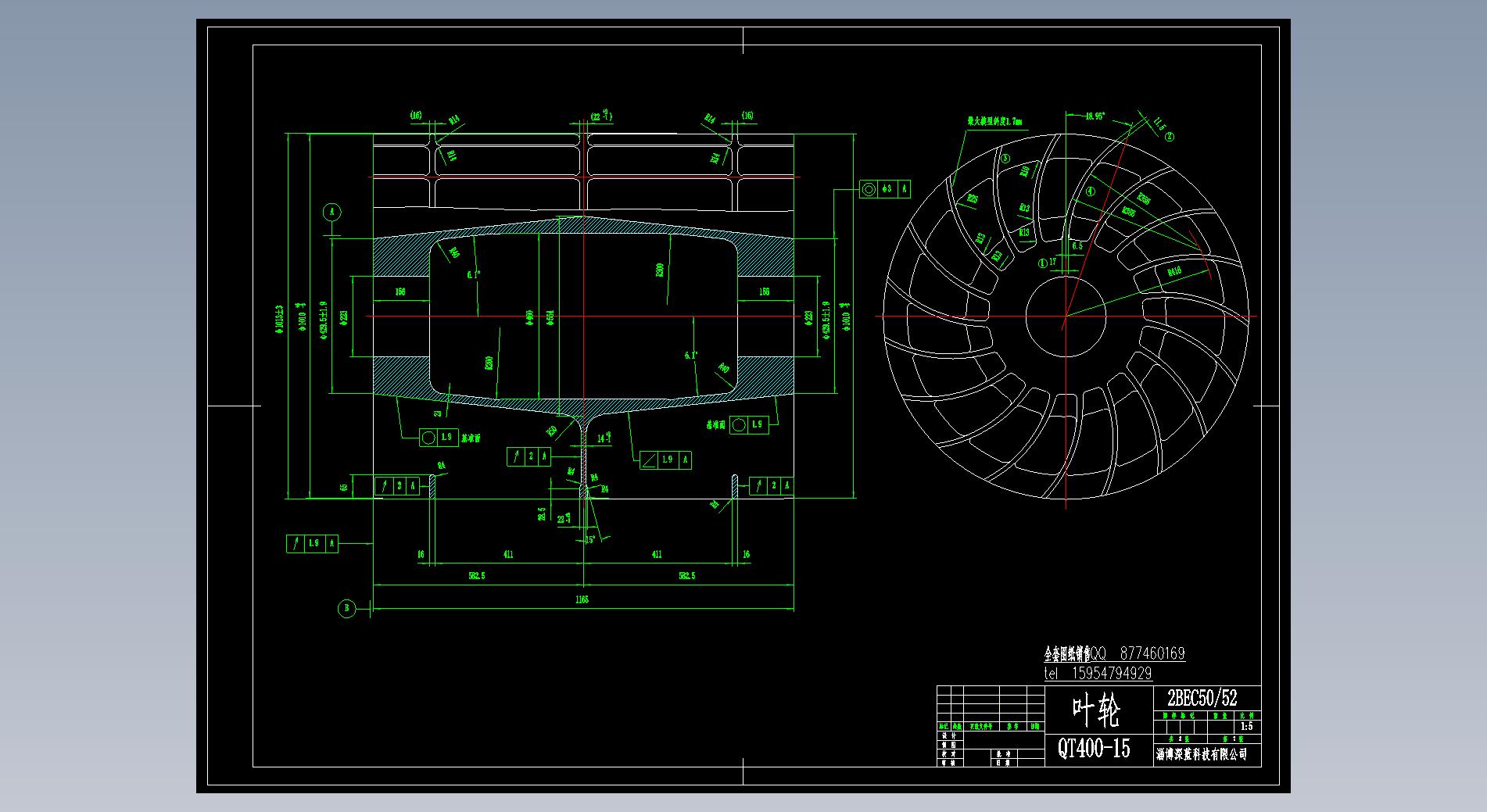Viewport: 1487px width, 812px height.
Task: Select the '15°' angle dimension
Action: tap(590, 539)
